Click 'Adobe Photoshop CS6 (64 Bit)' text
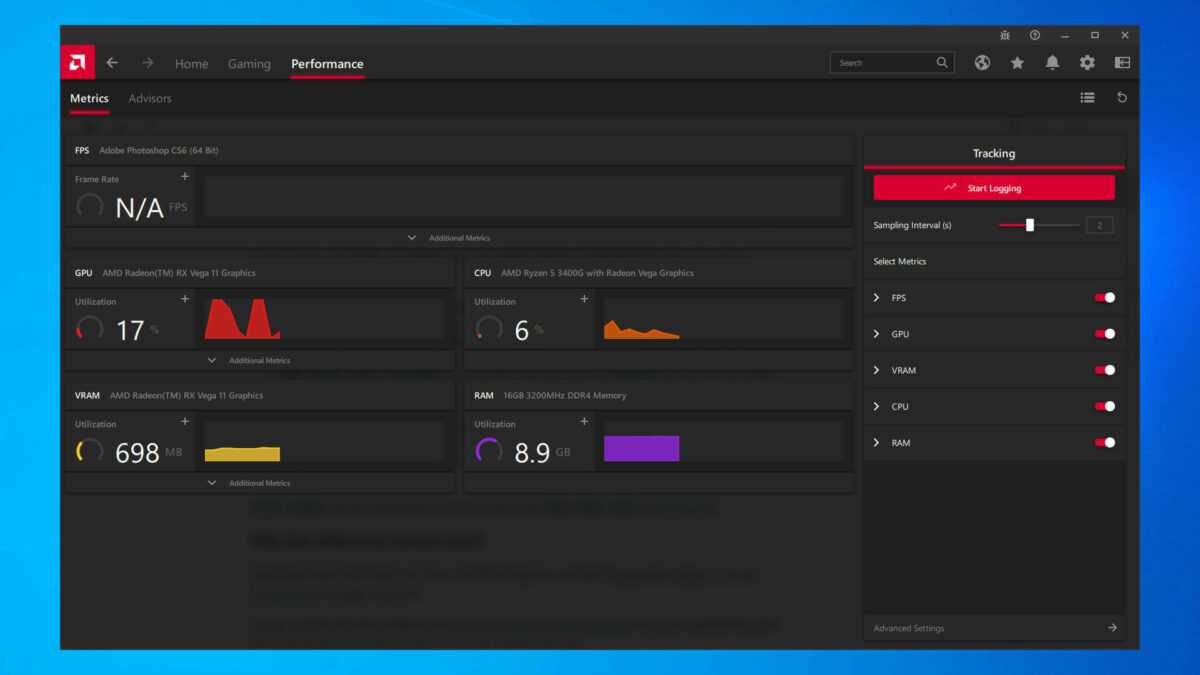This screenshot has height=675, width=1200. point(159,151)
